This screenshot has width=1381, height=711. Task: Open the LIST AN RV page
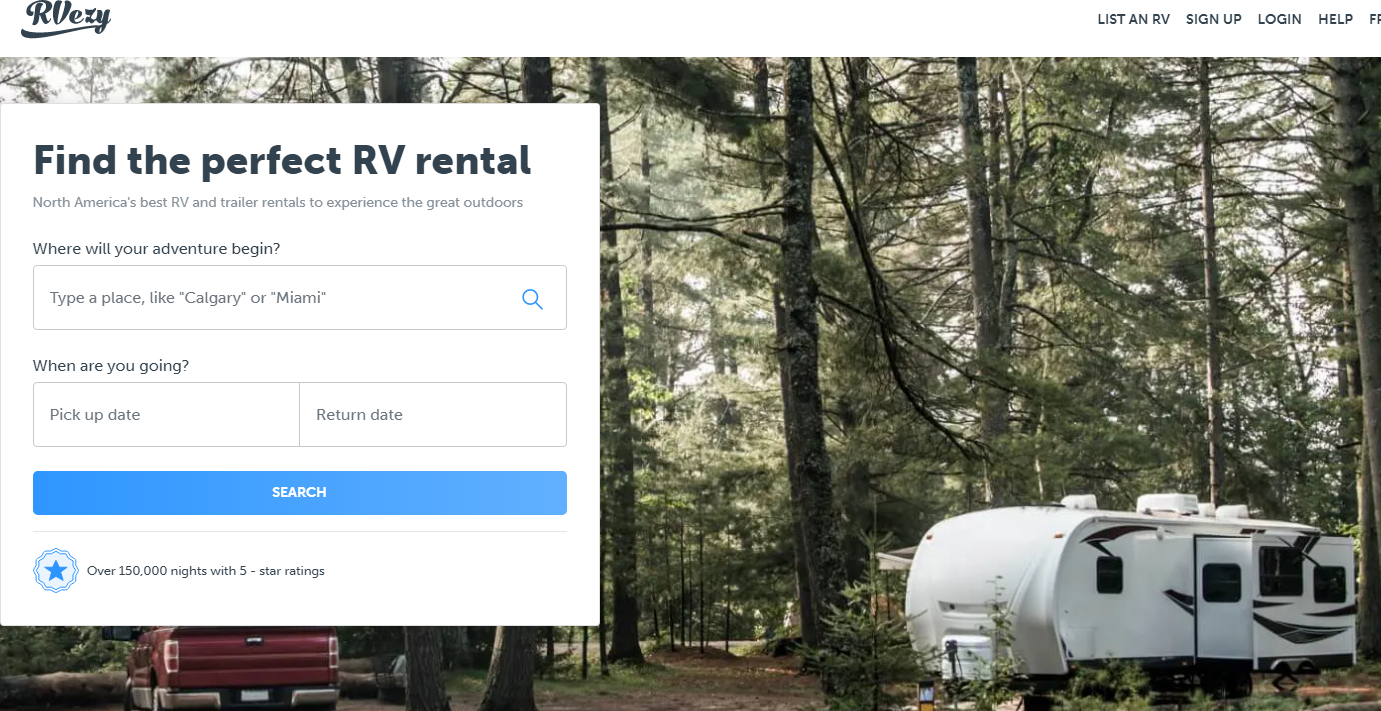(1133, 19)
